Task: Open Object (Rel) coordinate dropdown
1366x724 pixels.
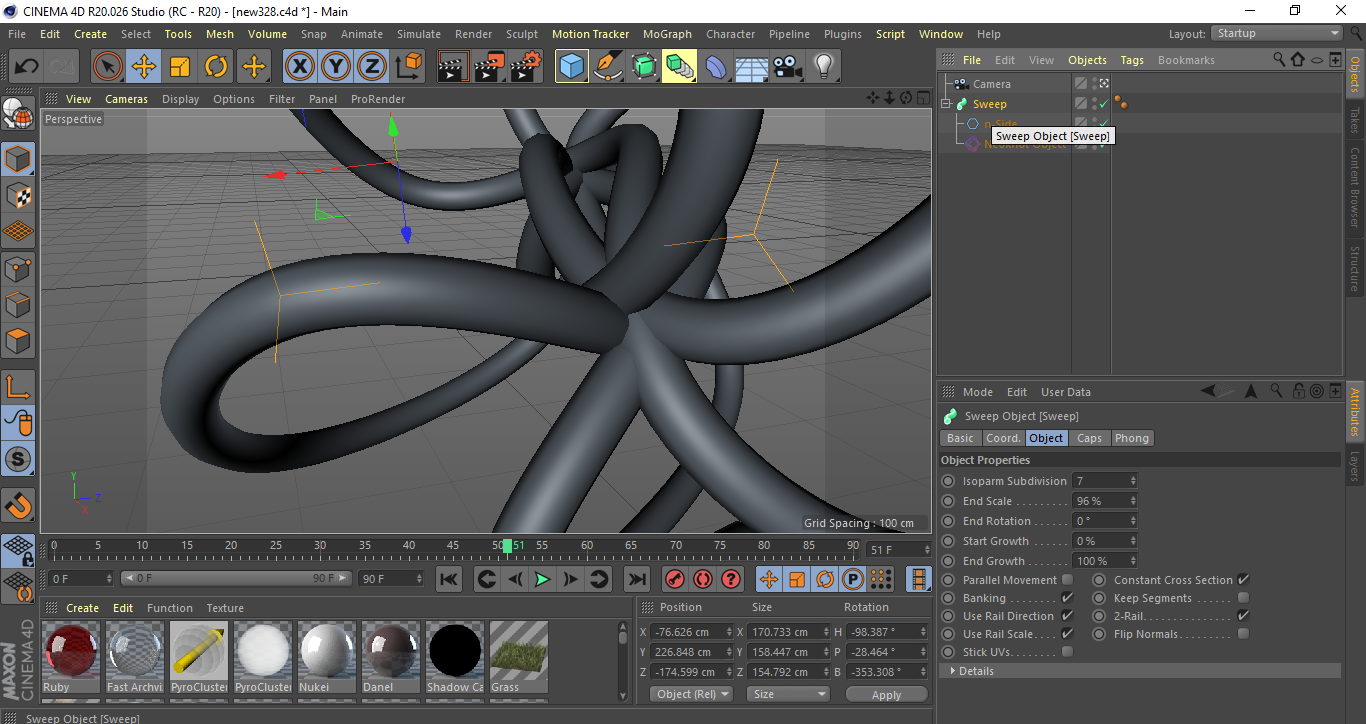Action: pos(691,694)
